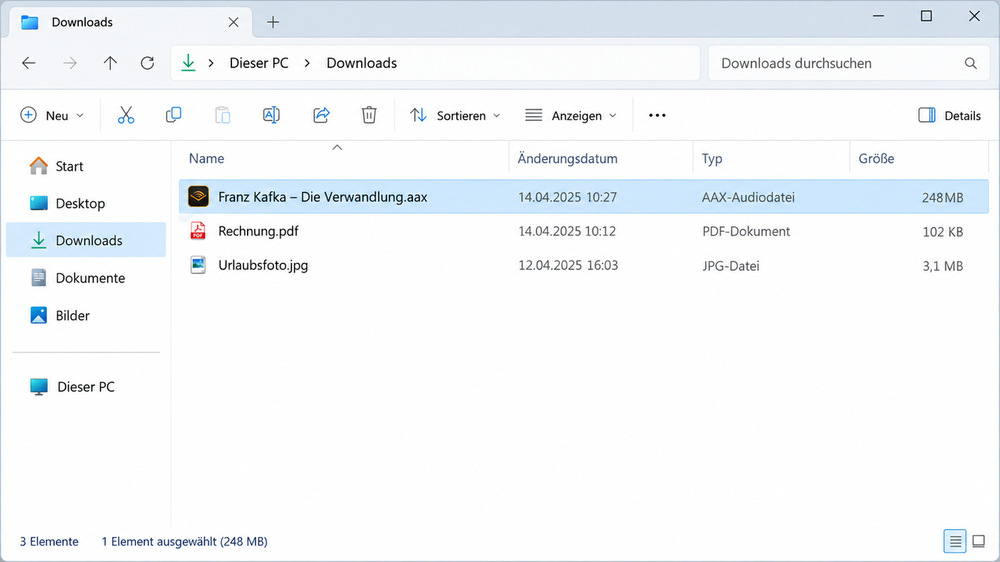Click Dieser PC in the address bar
Image resolution: width=1000 pixels, height=562 pixels.
259,63
